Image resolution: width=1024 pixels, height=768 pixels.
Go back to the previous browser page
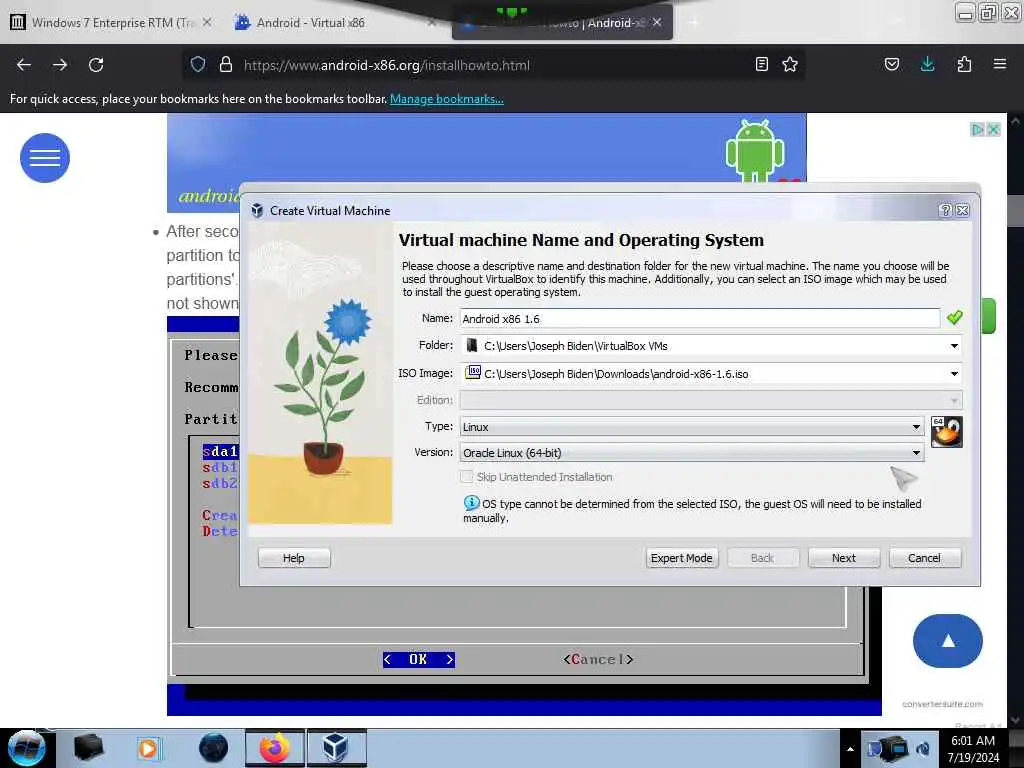point(24,65)
